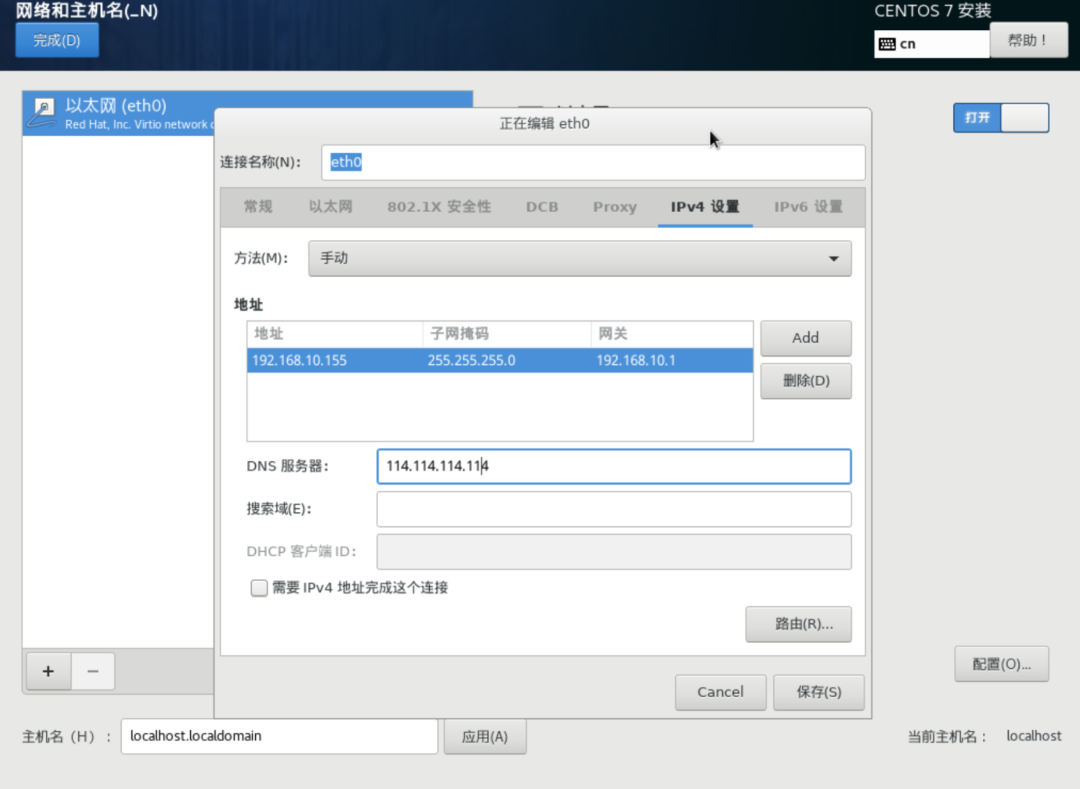Switch to the IPv6 设置 tab
The height and width of the screenshot is (789, 1080).
coord(809,207)
